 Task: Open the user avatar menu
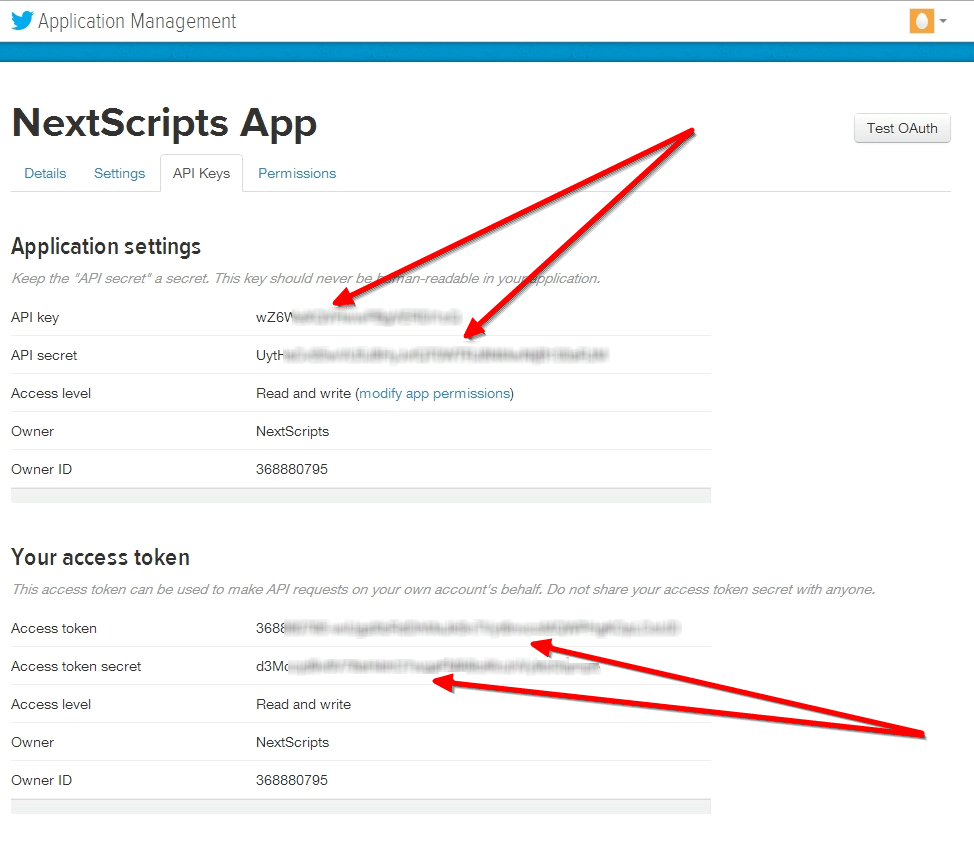click(x=922, y=20)
